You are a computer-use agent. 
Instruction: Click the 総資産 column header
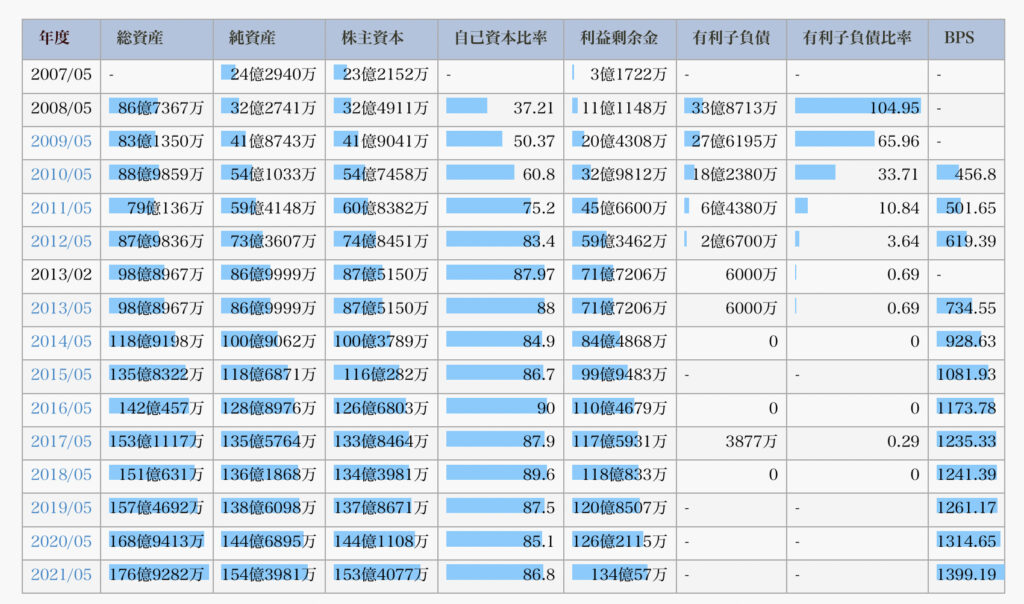157,39
